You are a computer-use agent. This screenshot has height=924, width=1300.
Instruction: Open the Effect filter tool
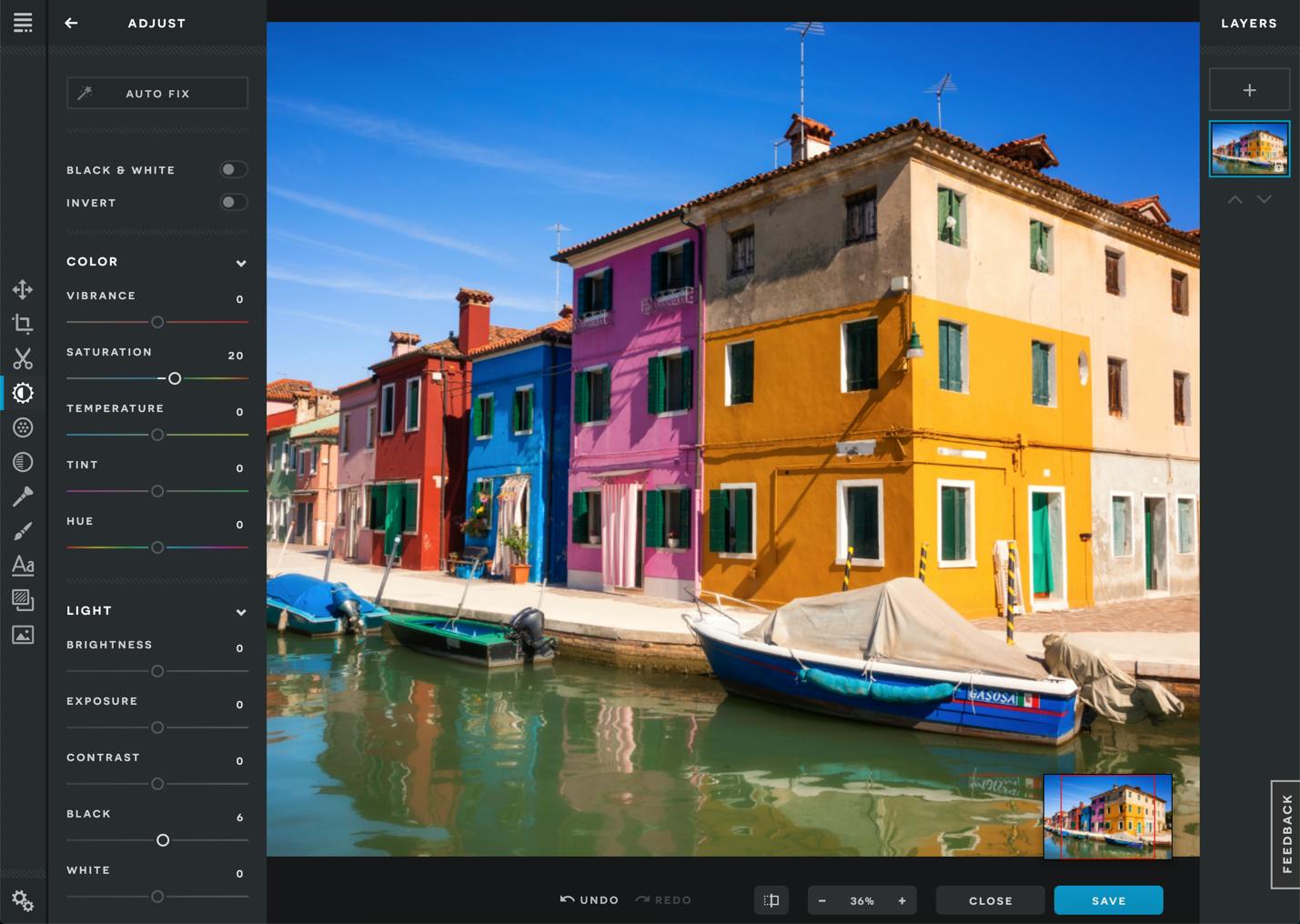[x=23, y=427]
